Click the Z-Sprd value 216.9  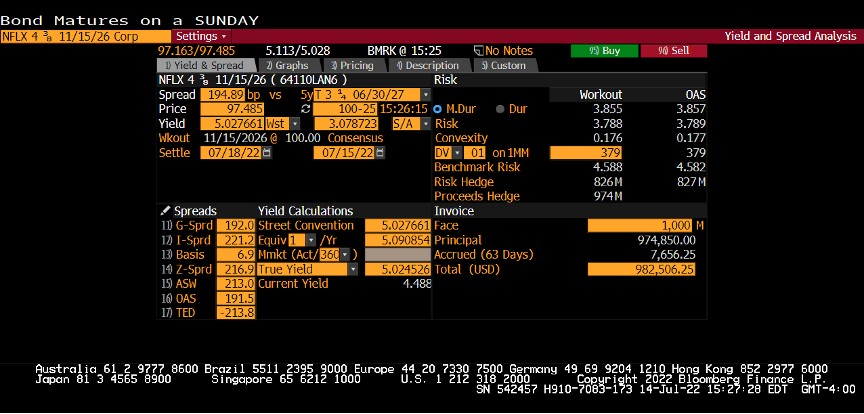236,269
